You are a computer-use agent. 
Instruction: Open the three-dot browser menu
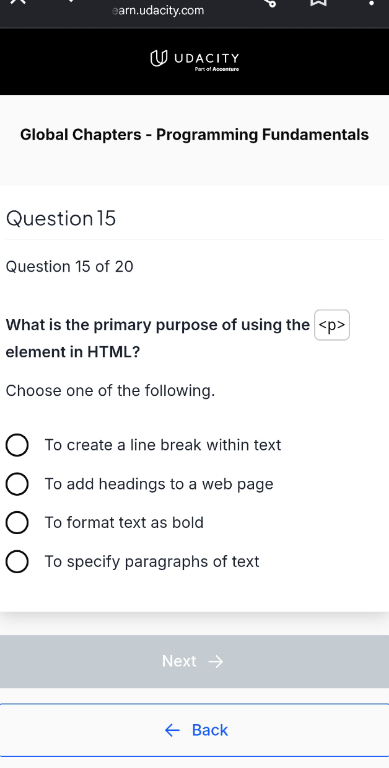(x=372, y=3)
